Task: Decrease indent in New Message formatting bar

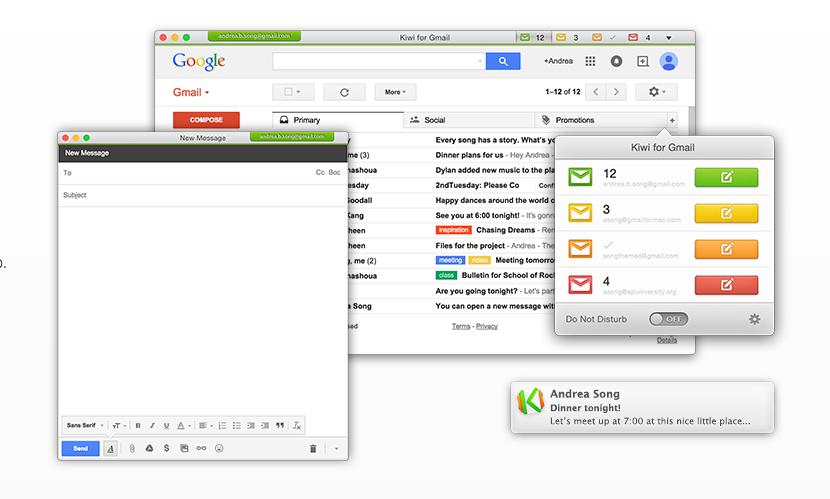Action: click(x=251, y=425)
